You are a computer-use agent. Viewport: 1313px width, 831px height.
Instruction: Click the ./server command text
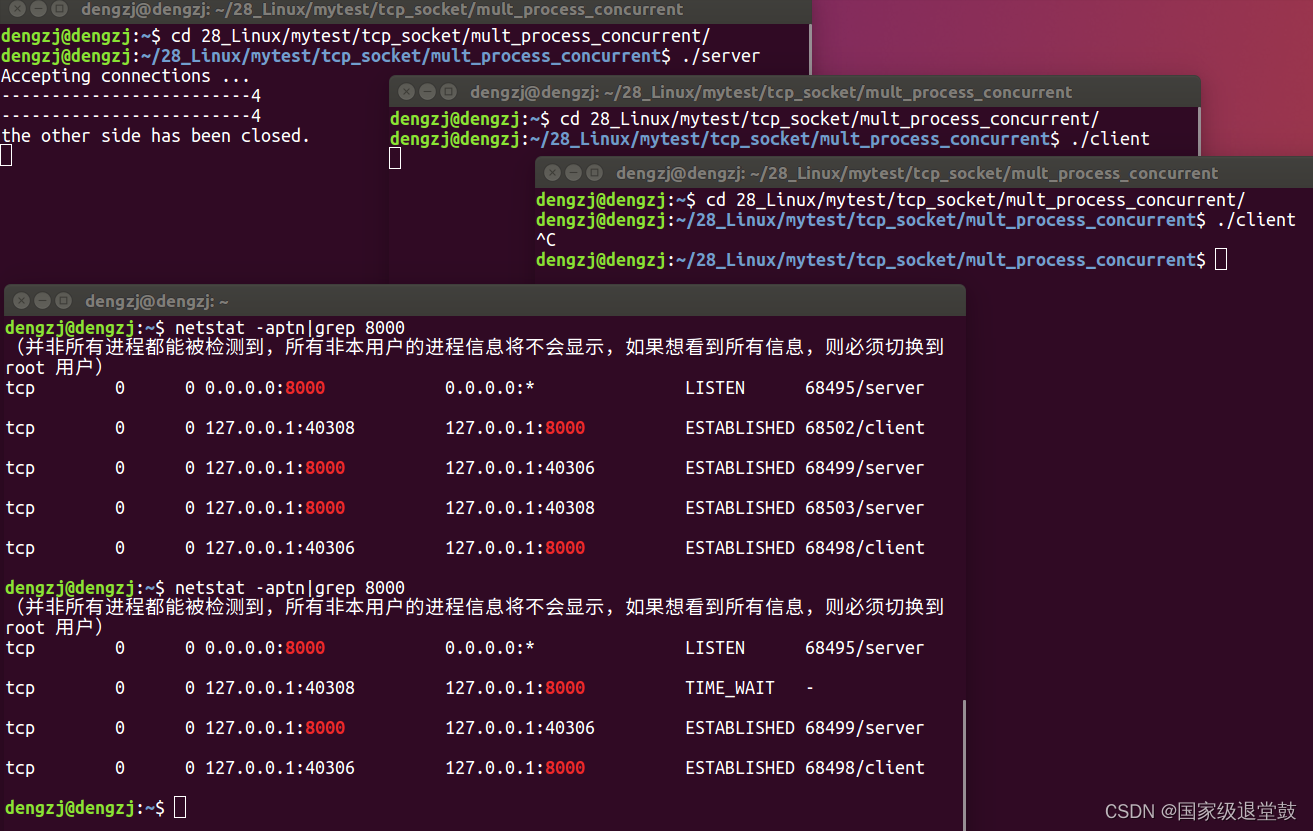point(720,56)
